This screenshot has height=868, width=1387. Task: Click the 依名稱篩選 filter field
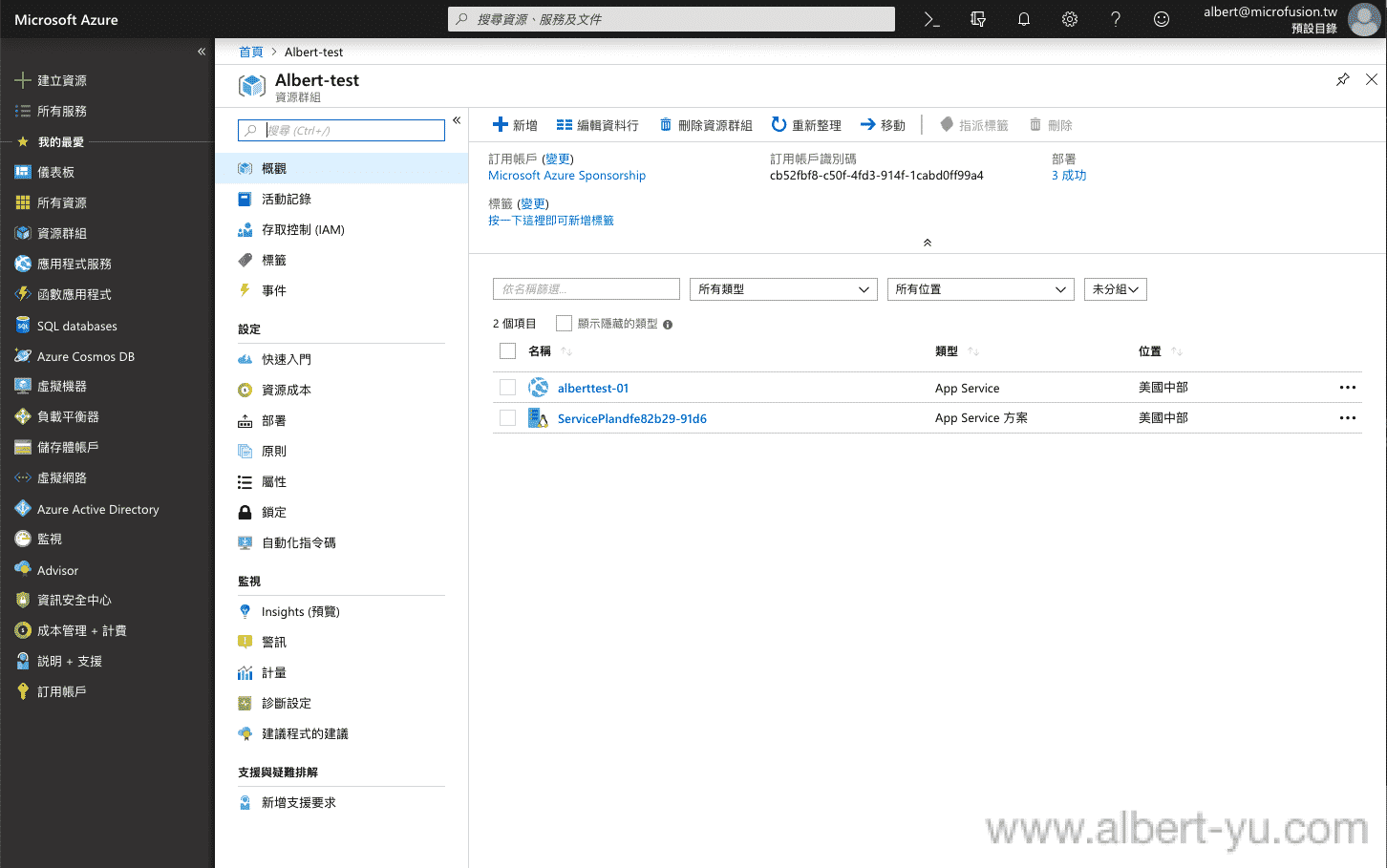[x=587, y=289]
